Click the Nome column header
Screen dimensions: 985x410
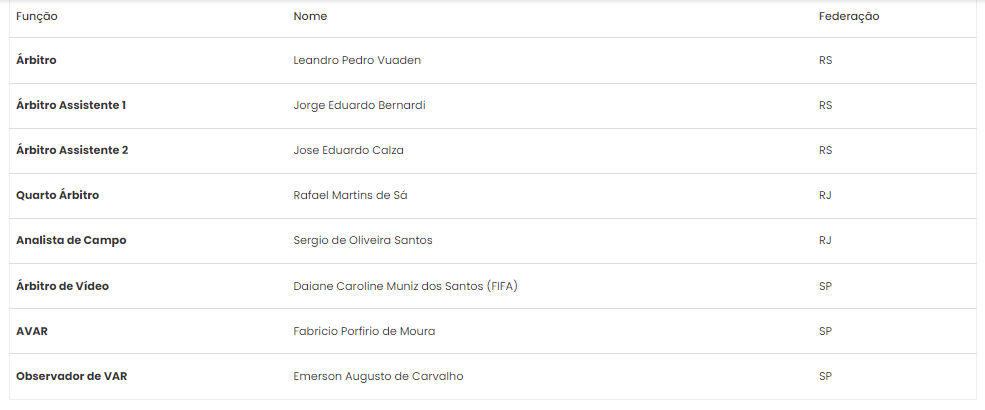(310, 16)
